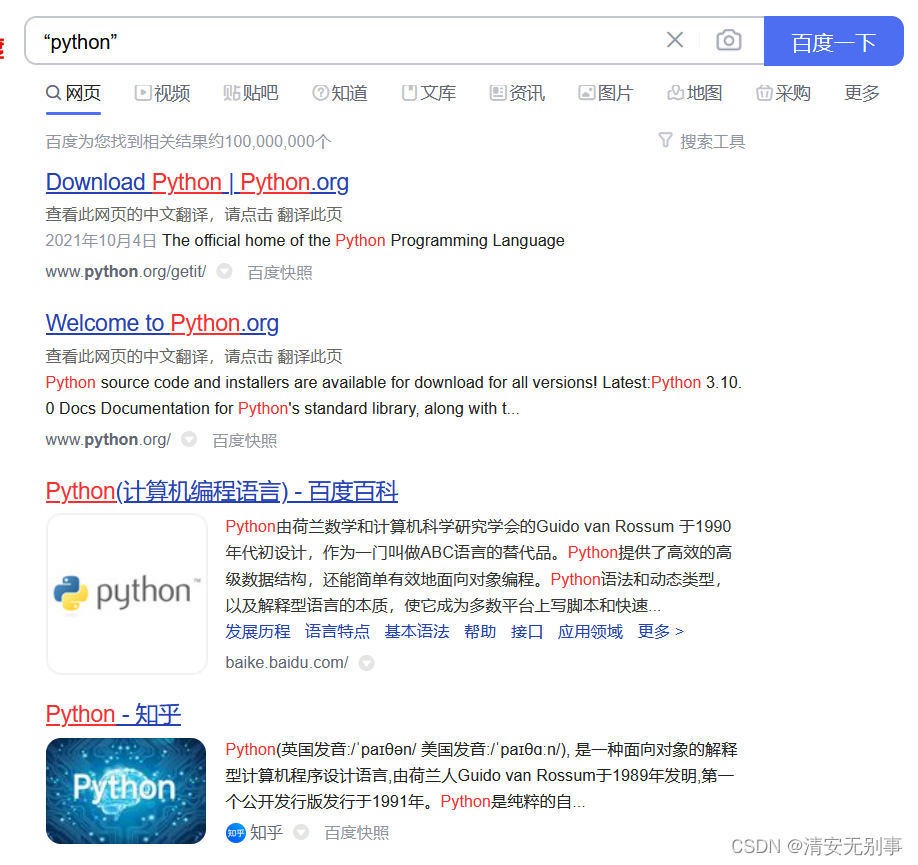This screenshot has height=865, width=918.
Task: Open the Welcome to Python.org result
Action: [x=162, y=323]
